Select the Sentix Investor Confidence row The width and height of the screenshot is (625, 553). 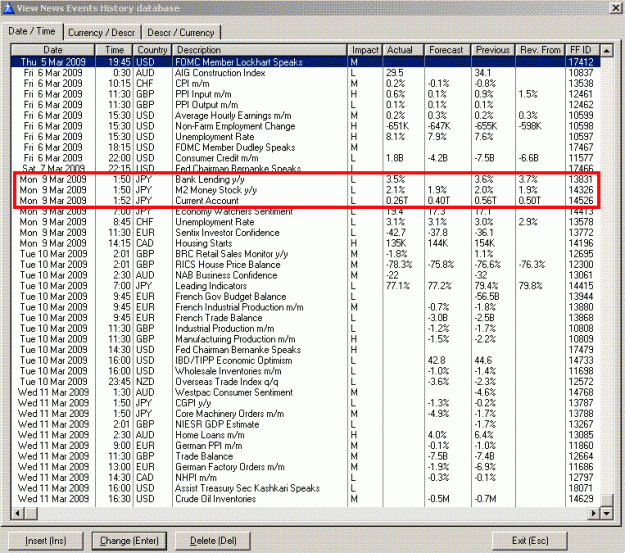pyautogui.click(x=306, y=232)
